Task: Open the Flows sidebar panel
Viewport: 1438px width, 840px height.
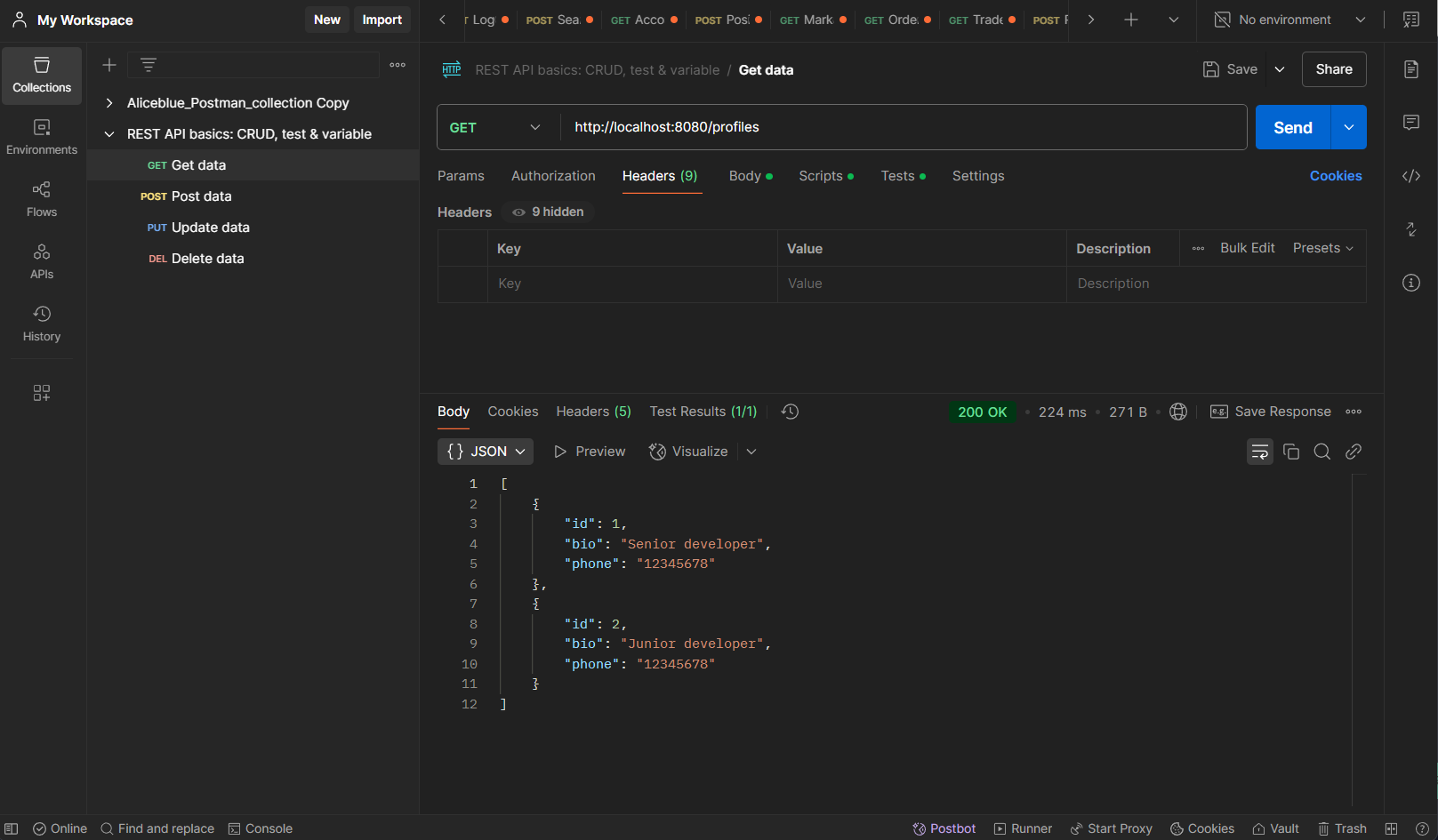Action: 42,200
